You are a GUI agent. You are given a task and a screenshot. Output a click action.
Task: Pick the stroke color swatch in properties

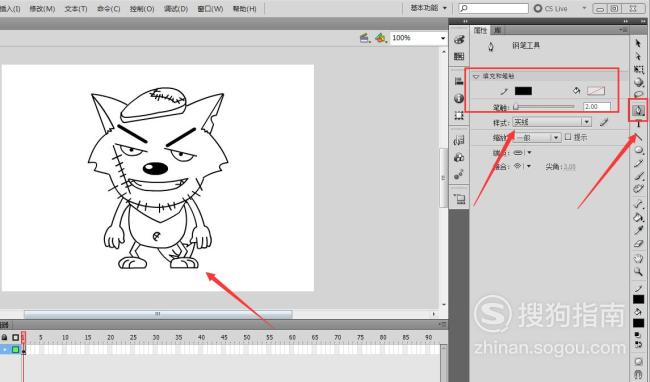click(x=523, y=91)
